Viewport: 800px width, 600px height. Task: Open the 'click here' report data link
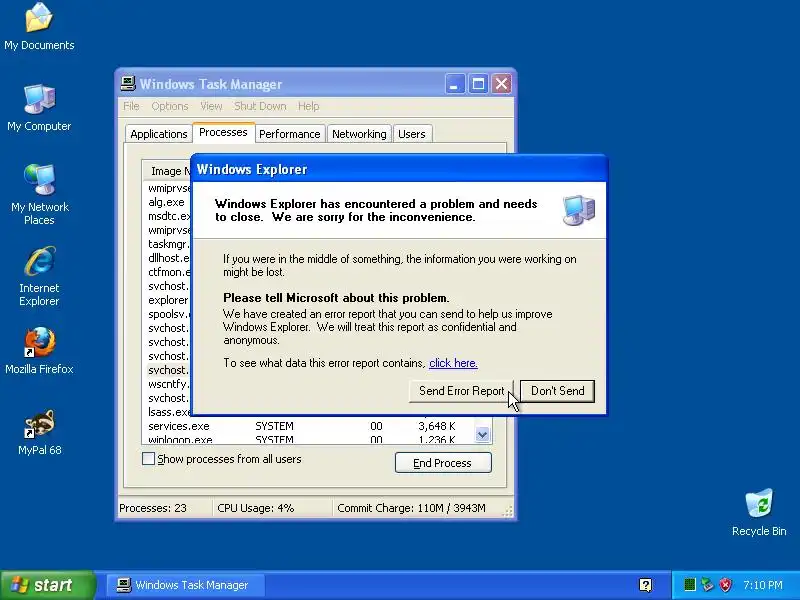point(453,363)
